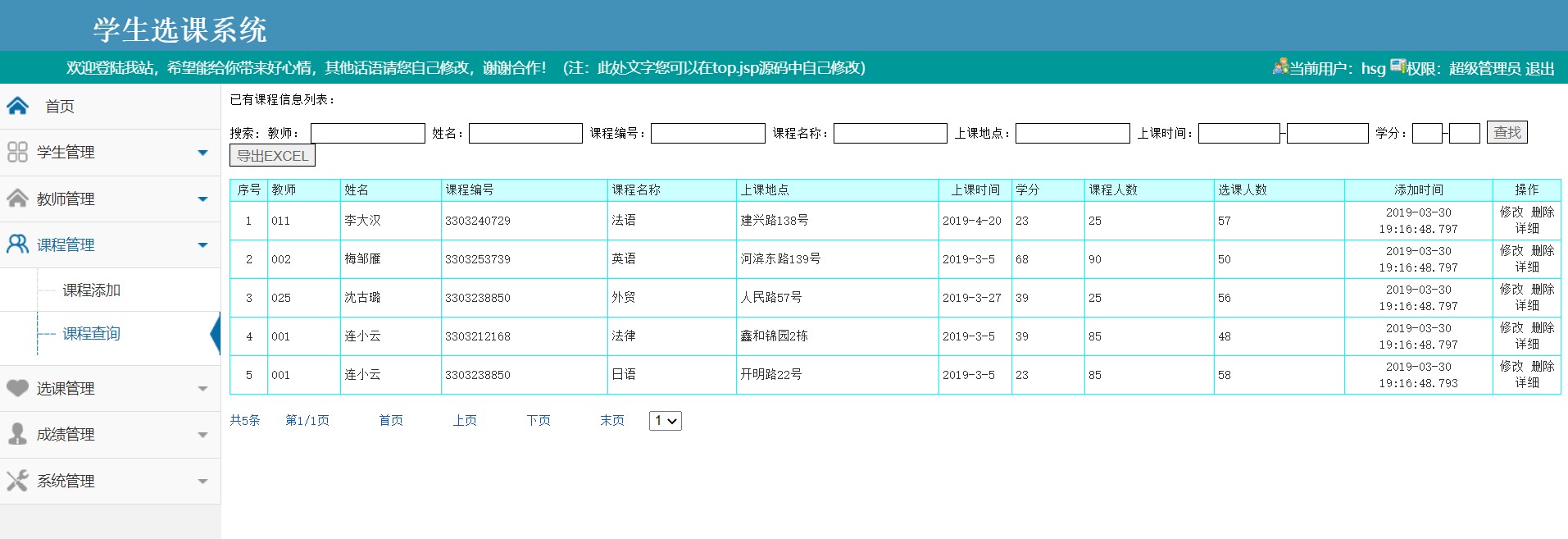The width and height of the screenshot is (1568, 539).
Task: Expand the 系统管理 menu arrow
Action: [x=202, y=482]
